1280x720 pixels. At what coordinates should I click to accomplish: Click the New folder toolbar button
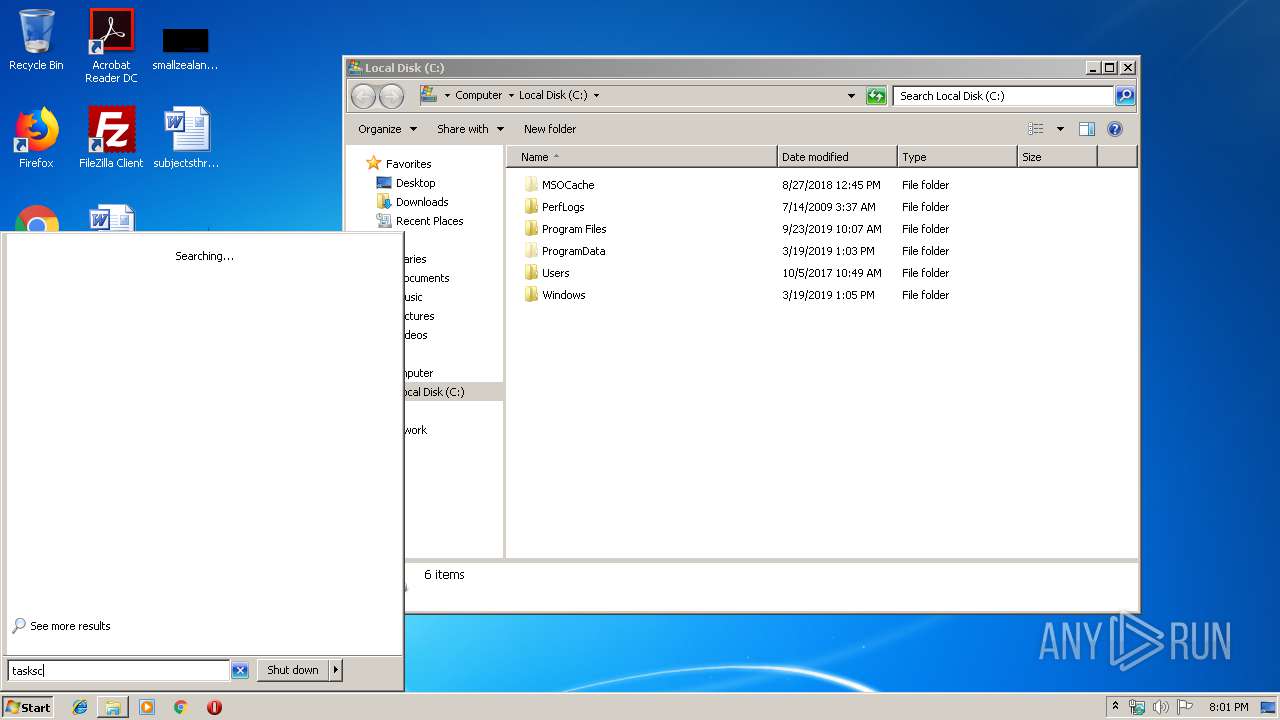pos(550,129)
